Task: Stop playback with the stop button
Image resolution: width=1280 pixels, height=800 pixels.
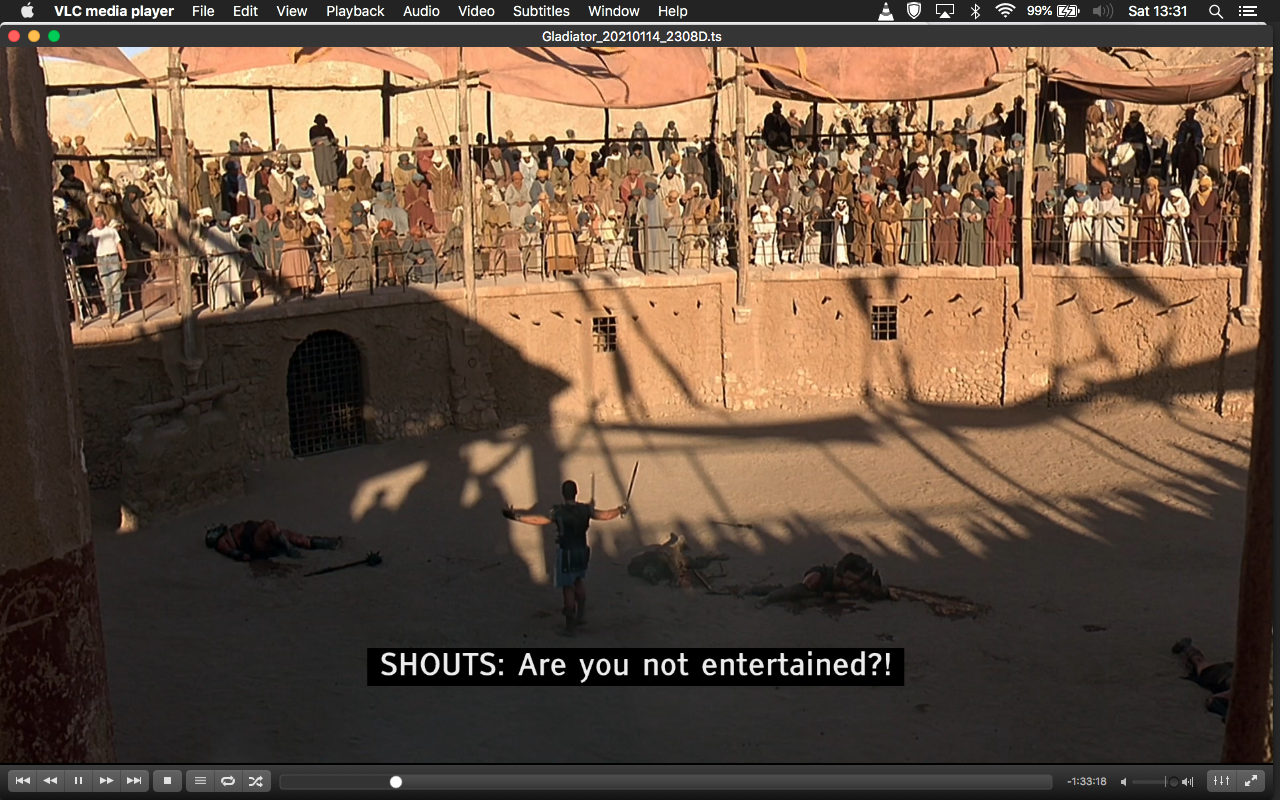Action: tap(167, 781)
